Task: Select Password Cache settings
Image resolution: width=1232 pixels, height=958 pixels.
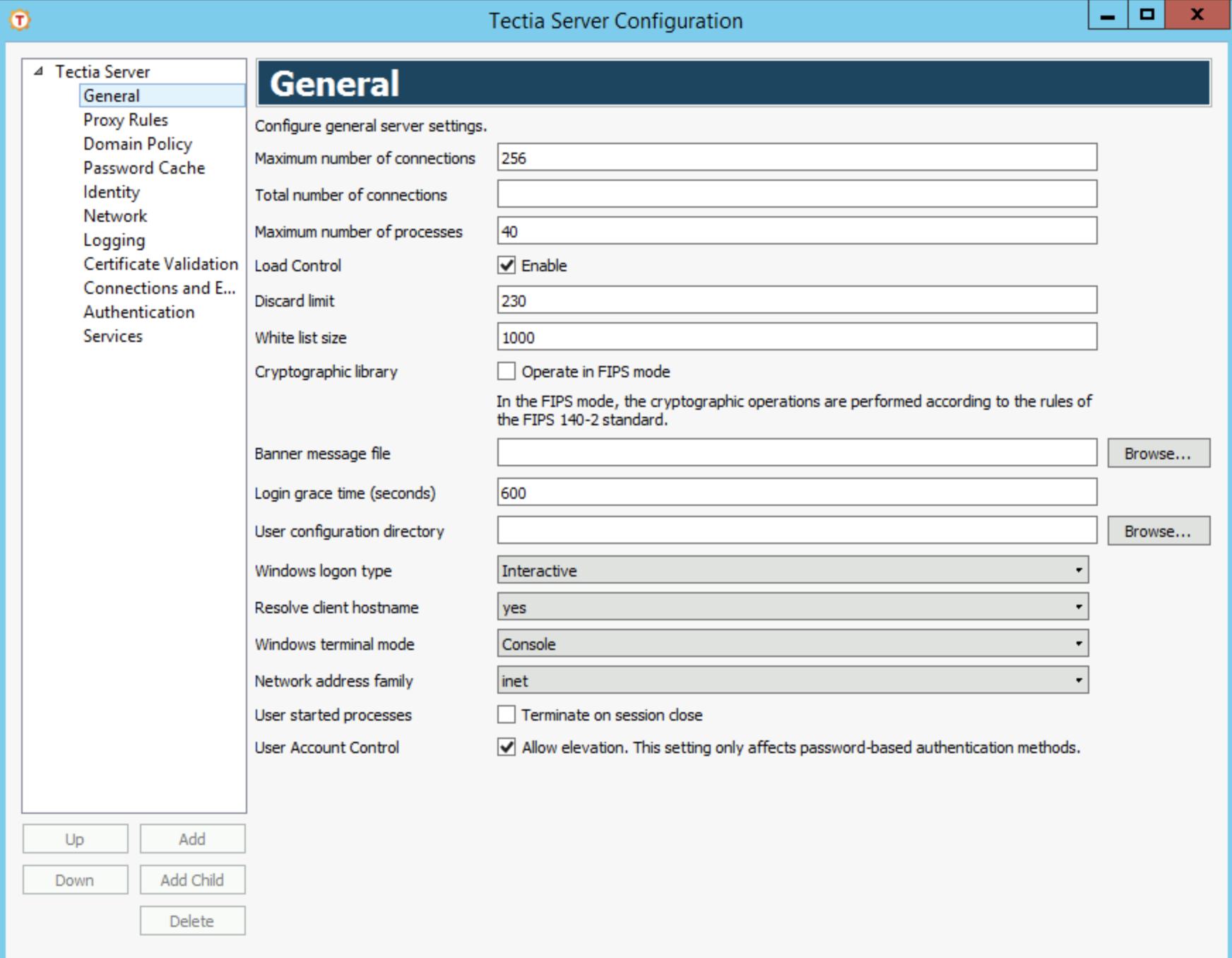Action: click(144, 168)
